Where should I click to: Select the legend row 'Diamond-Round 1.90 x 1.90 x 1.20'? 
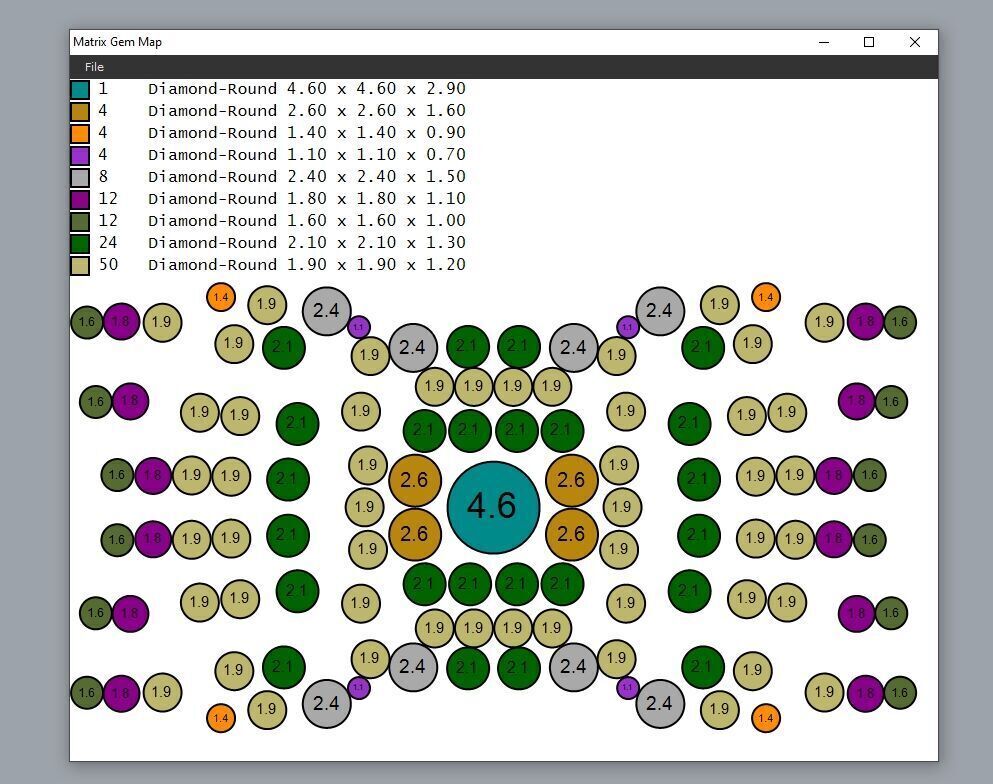click(307, 265)
